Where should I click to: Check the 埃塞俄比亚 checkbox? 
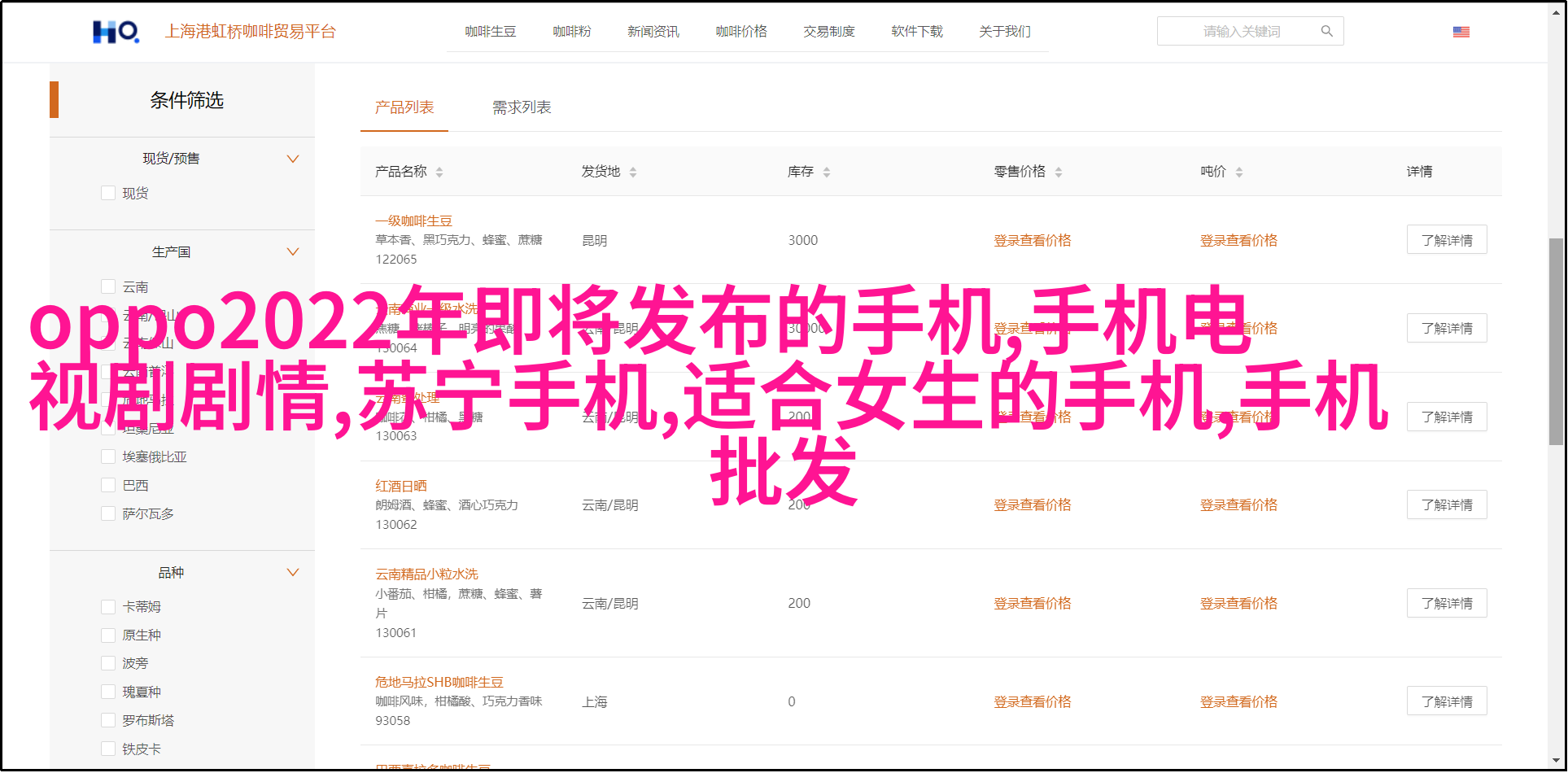coord(108,456)
